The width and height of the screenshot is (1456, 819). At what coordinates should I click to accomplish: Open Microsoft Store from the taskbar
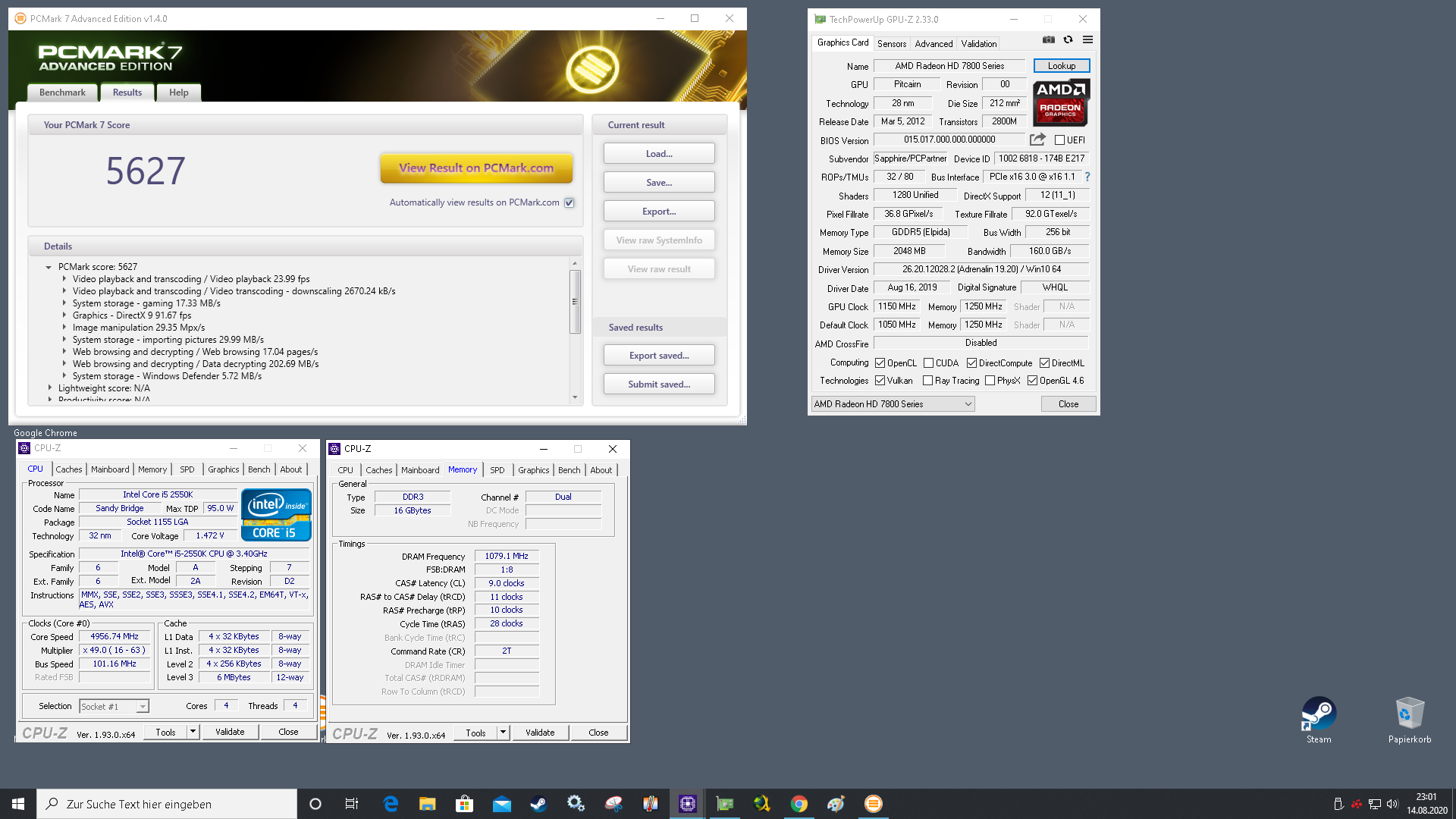tap(465, 804)
